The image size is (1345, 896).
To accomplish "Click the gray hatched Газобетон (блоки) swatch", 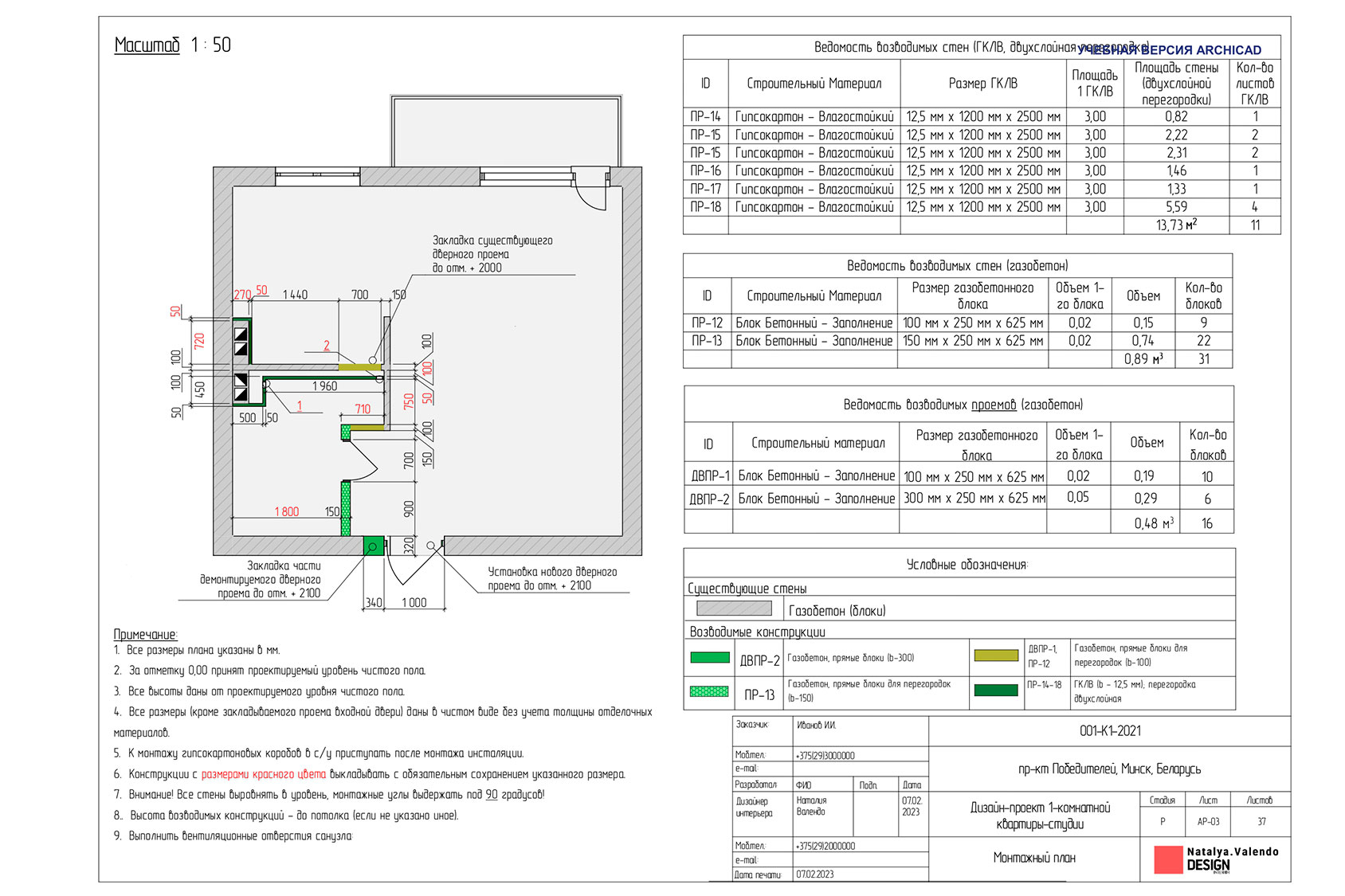I will [734, 608].
